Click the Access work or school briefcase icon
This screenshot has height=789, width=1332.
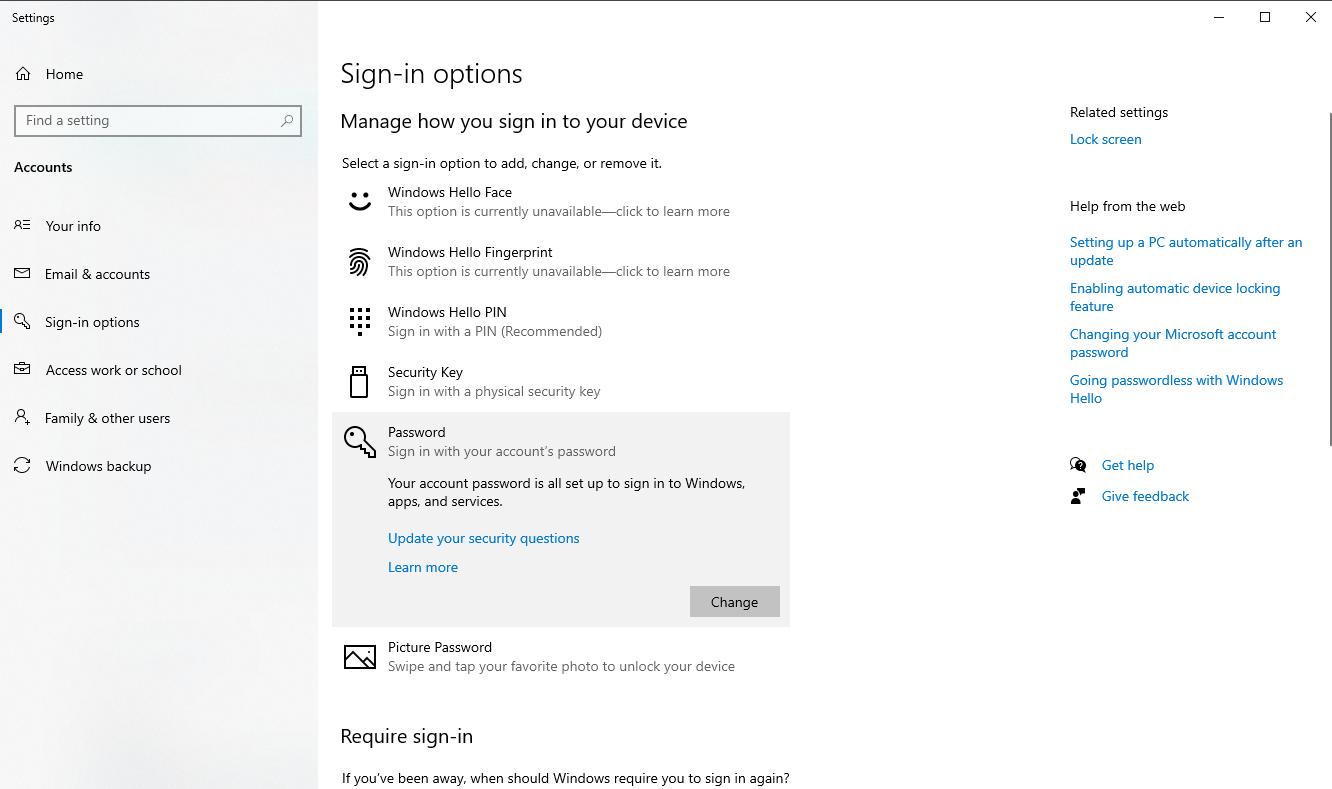tap(22, 370)
